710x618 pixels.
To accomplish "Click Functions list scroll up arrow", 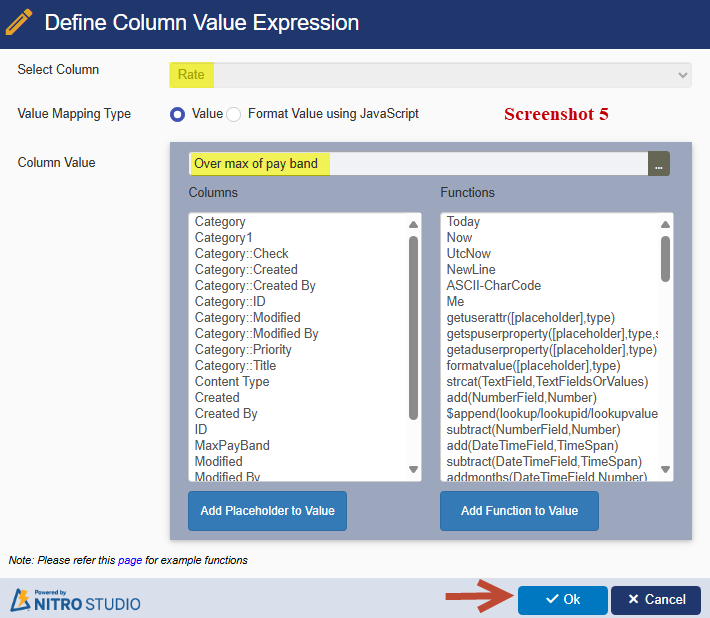I will click(x=665, y=224).
